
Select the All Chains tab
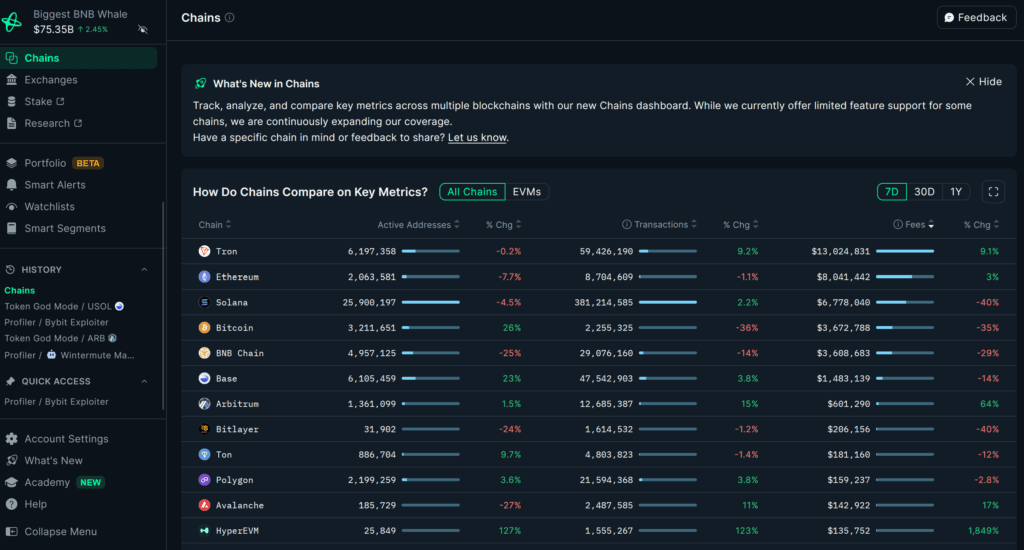point(472,192)
